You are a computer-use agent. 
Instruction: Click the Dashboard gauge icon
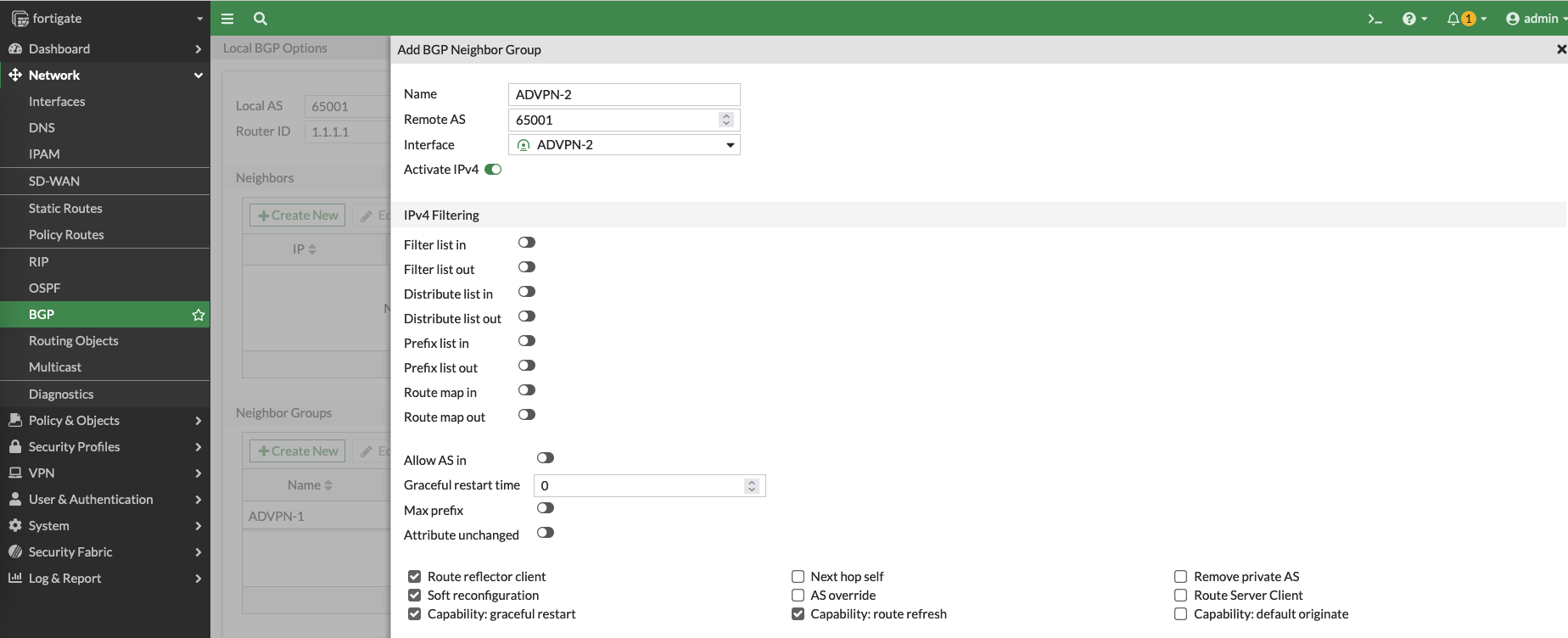click(15, 49)
